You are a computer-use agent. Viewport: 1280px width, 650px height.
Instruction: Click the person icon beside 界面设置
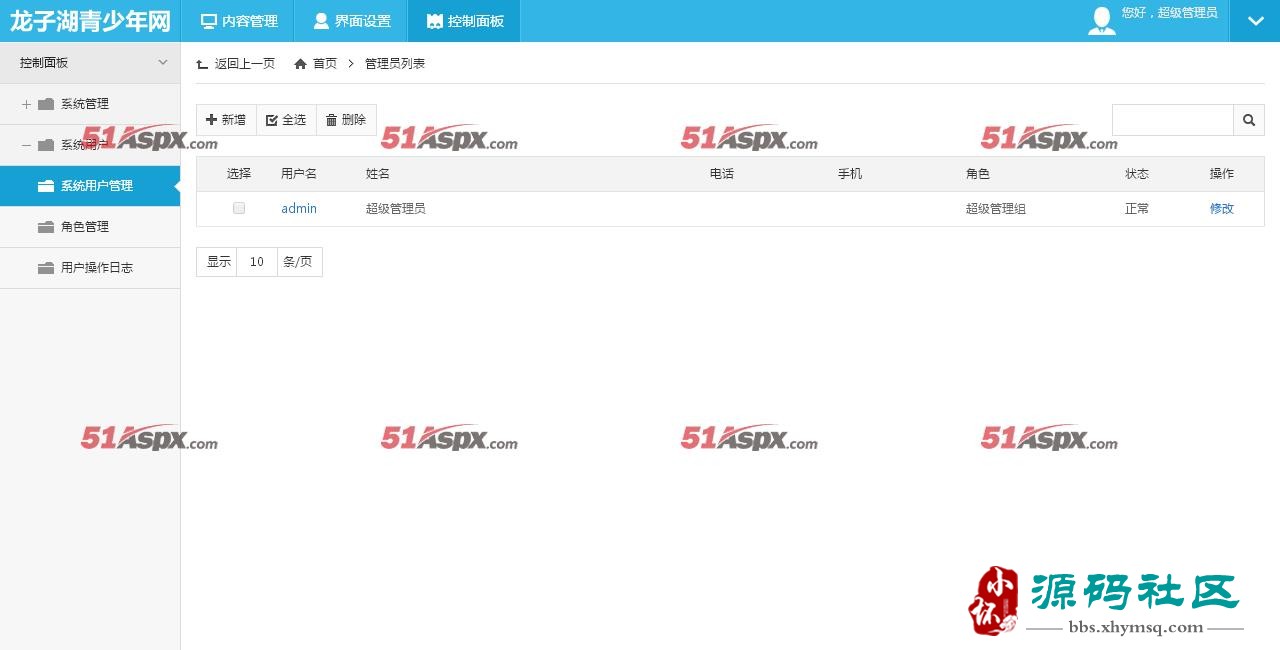321,21
